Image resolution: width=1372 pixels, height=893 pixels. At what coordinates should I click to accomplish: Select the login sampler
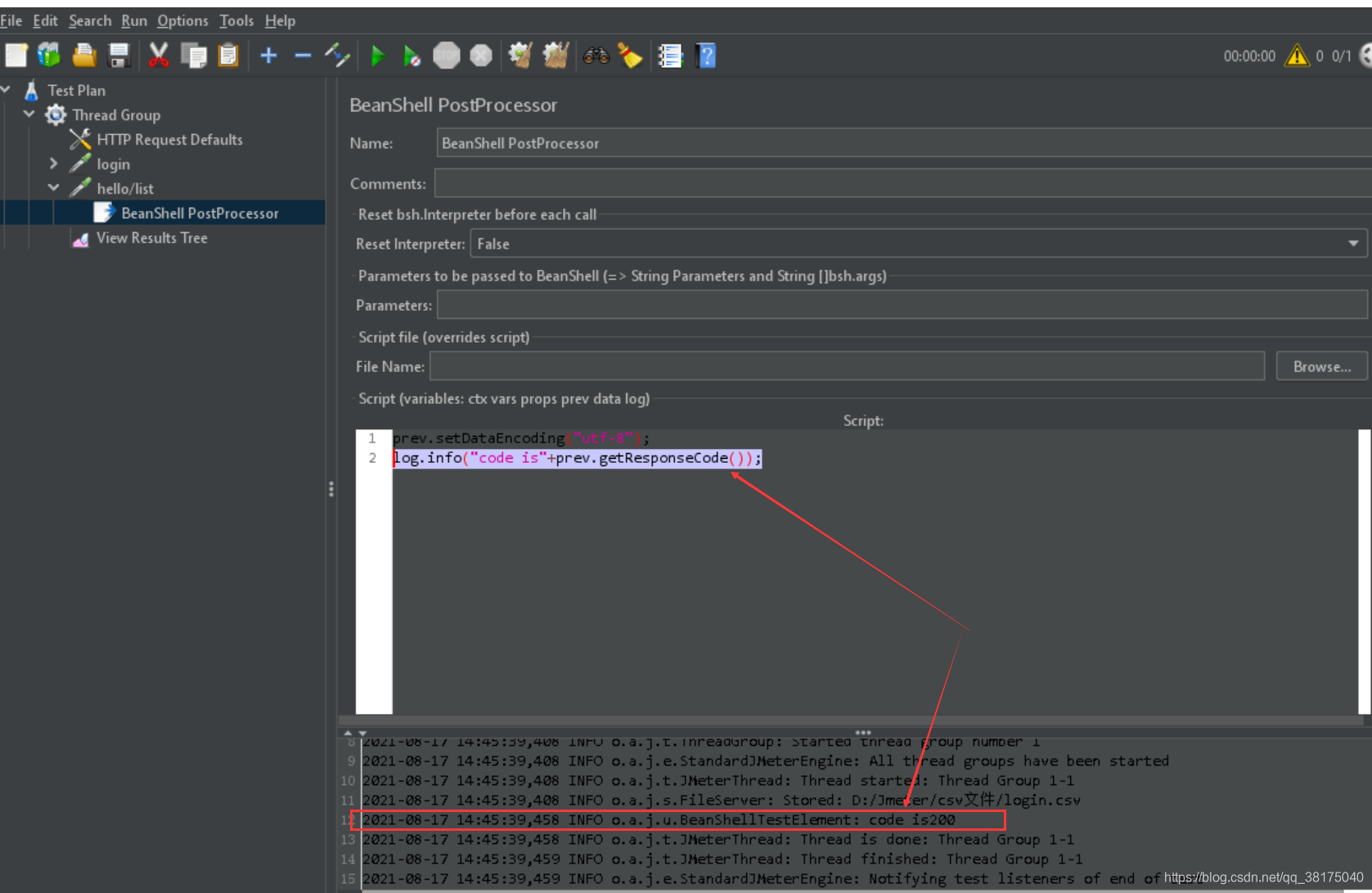(113, 164)
